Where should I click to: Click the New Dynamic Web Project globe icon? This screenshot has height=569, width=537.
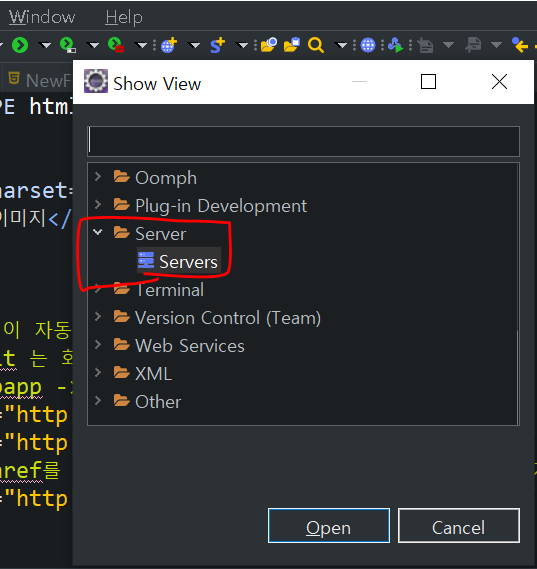pyautogui.click(x=169, y=45)
